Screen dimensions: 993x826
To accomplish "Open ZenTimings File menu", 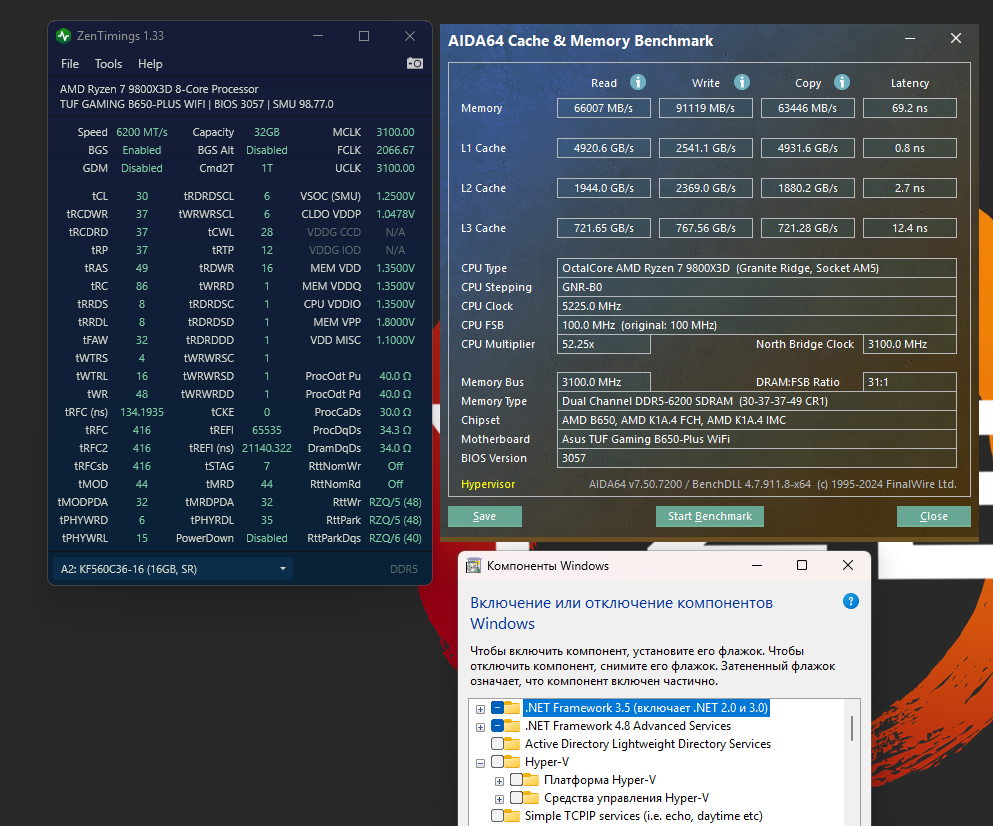I will (70, 64).
